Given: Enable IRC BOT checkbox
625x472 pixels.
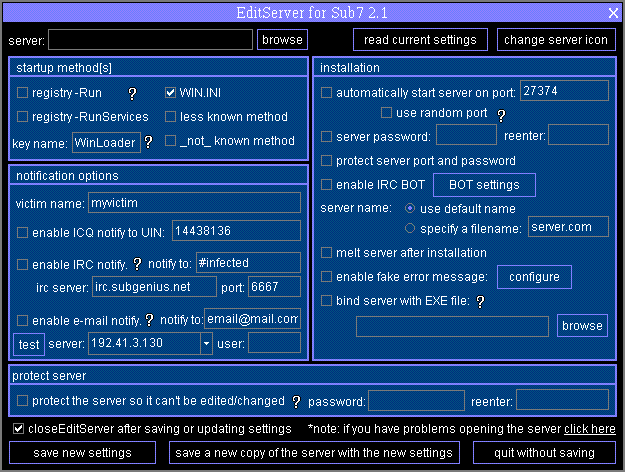Looking at the screenshot, I should (x=326, y=184).
